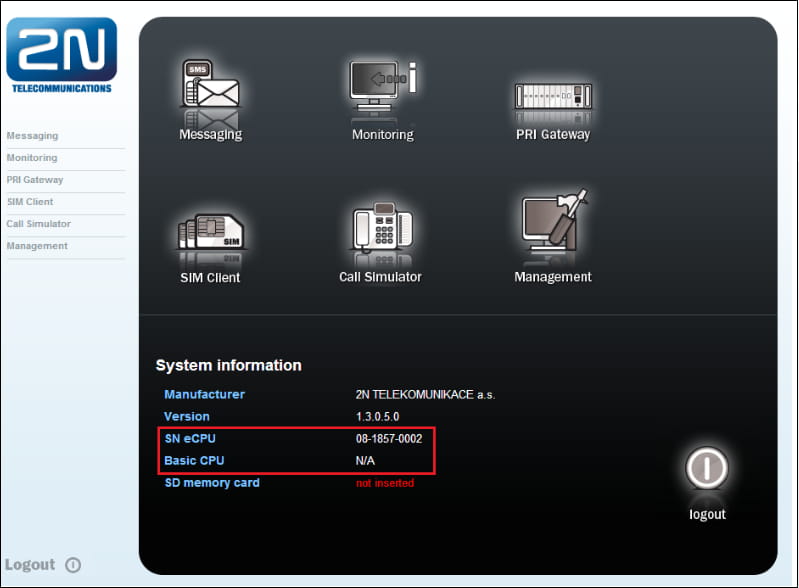Image resolution: width=799 pixels, height=588 pixels.
Task: Click the Messaging label under the envelope
Action: pos(210,135)
